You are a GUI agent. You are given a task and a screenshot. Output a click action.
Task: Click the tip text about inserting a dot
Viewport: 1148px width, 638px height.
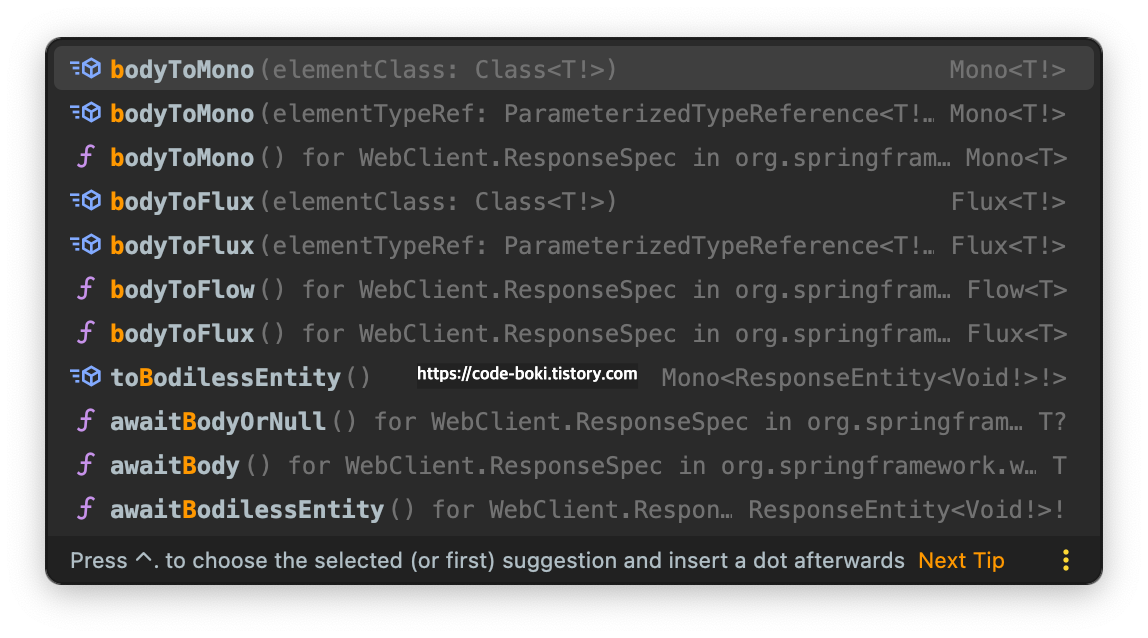(487, 560)
